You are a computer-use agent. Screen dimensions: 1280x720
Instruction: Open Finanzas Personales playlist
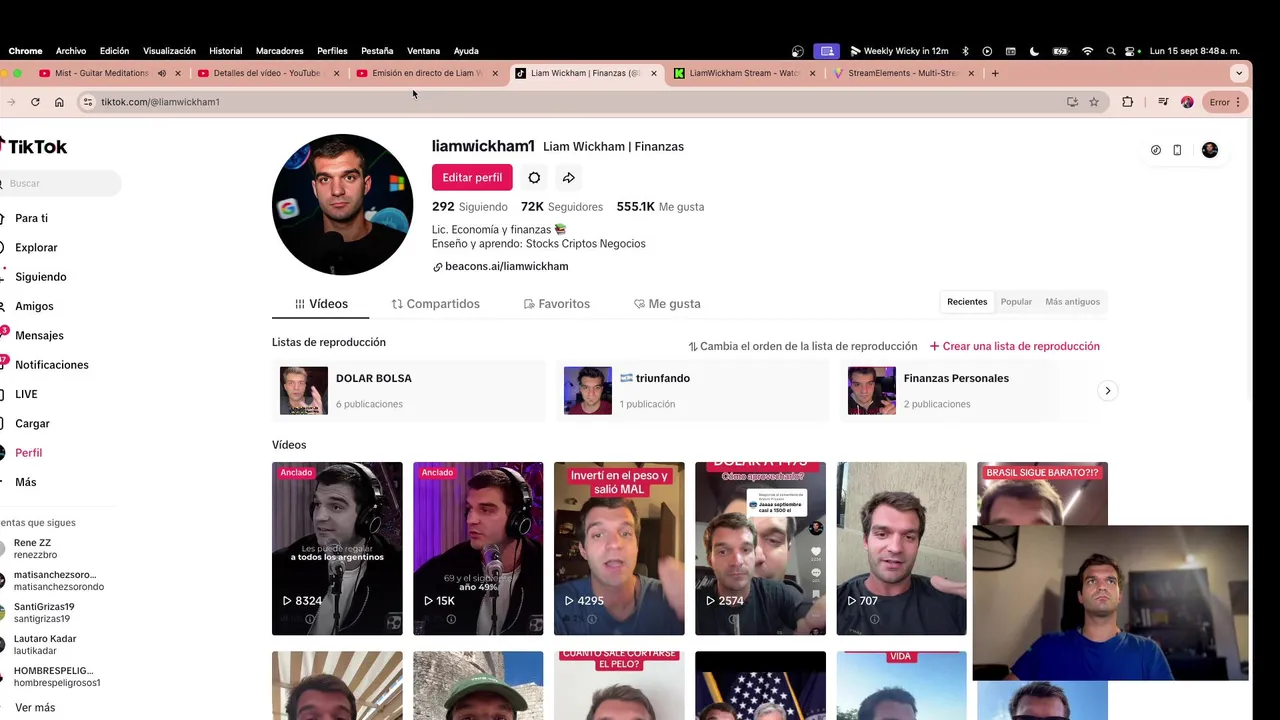click(x=965, y=391)
